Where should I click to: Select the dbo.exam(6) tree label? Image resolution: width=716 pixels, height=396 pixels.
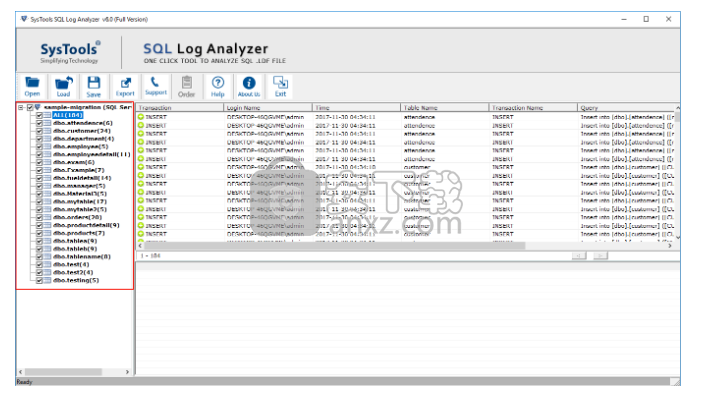click(x=74, y=162)
